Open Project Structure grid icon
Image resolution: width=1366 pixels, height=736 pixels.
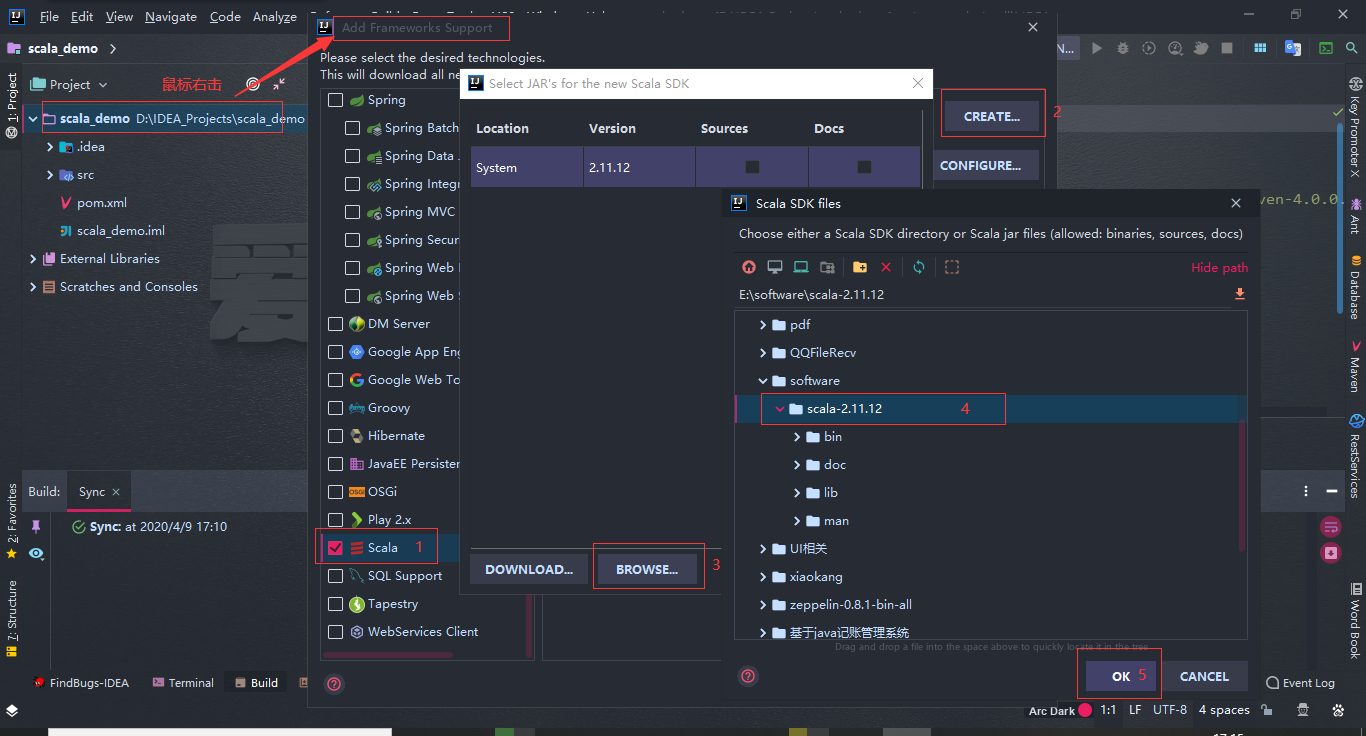click(x=1261, y=48)
